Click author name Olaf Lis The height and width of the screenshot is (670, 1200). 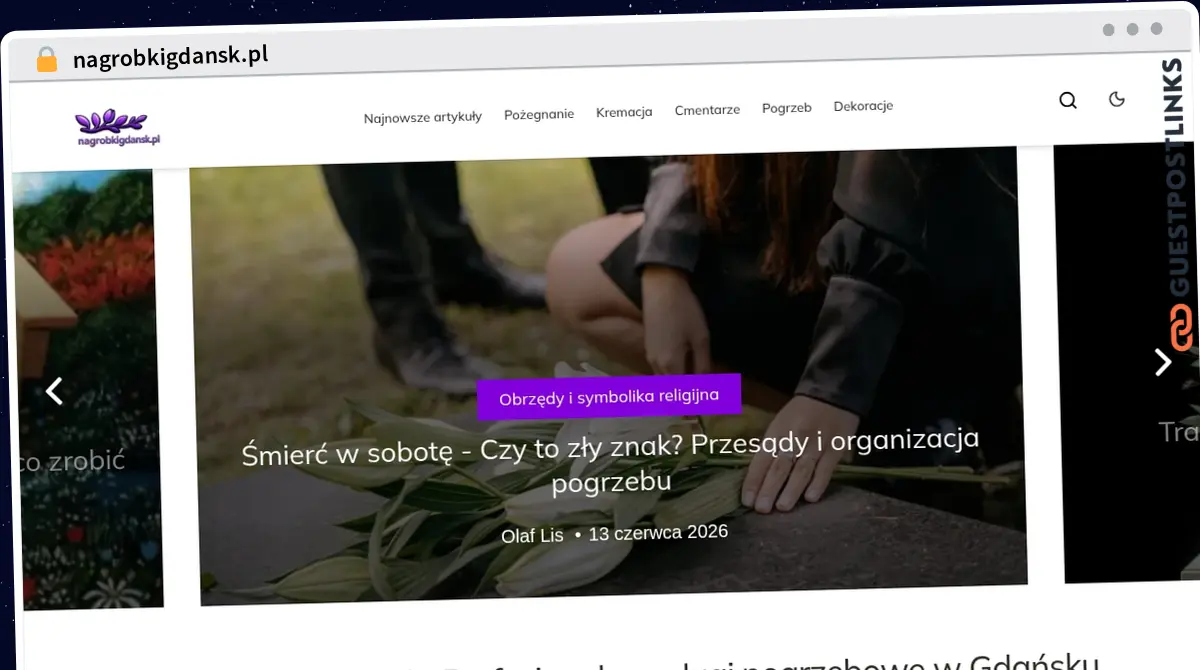click(x=532, y=536)
